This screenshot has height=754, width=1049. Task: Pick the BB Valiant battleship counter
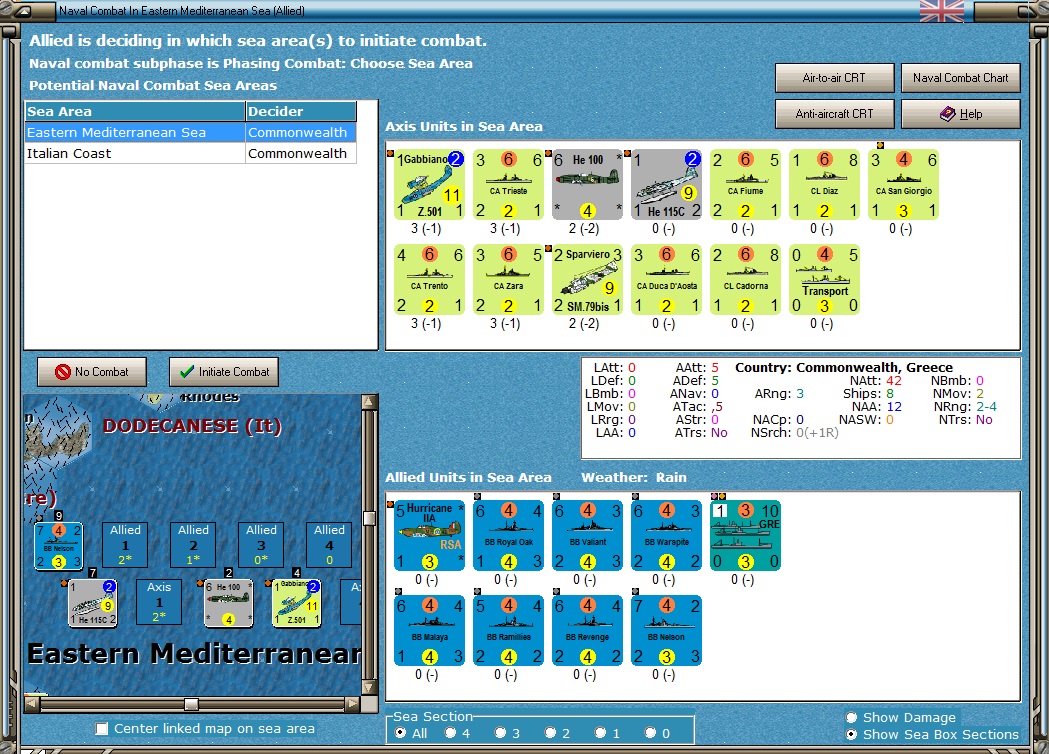[x=587, y=536]
